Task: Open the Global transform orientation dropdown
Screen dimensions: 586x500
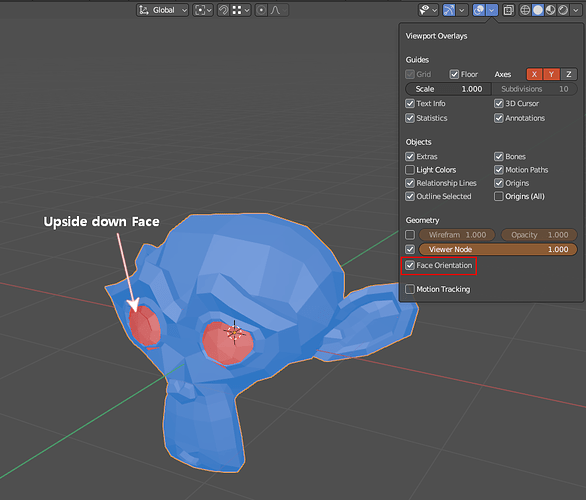Action: 163,10
